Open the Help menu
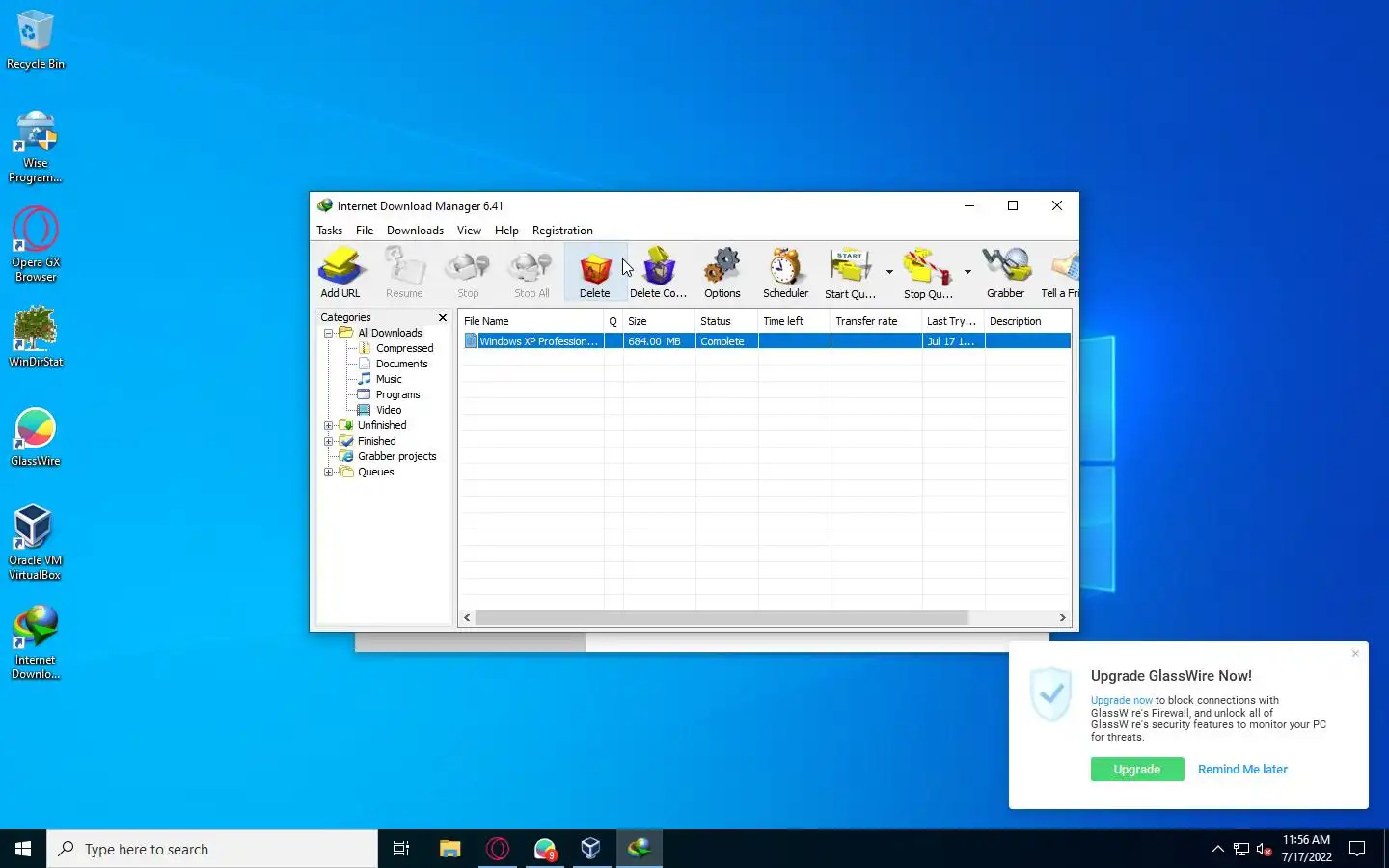The image size is (1389, 868). [506, 231]
